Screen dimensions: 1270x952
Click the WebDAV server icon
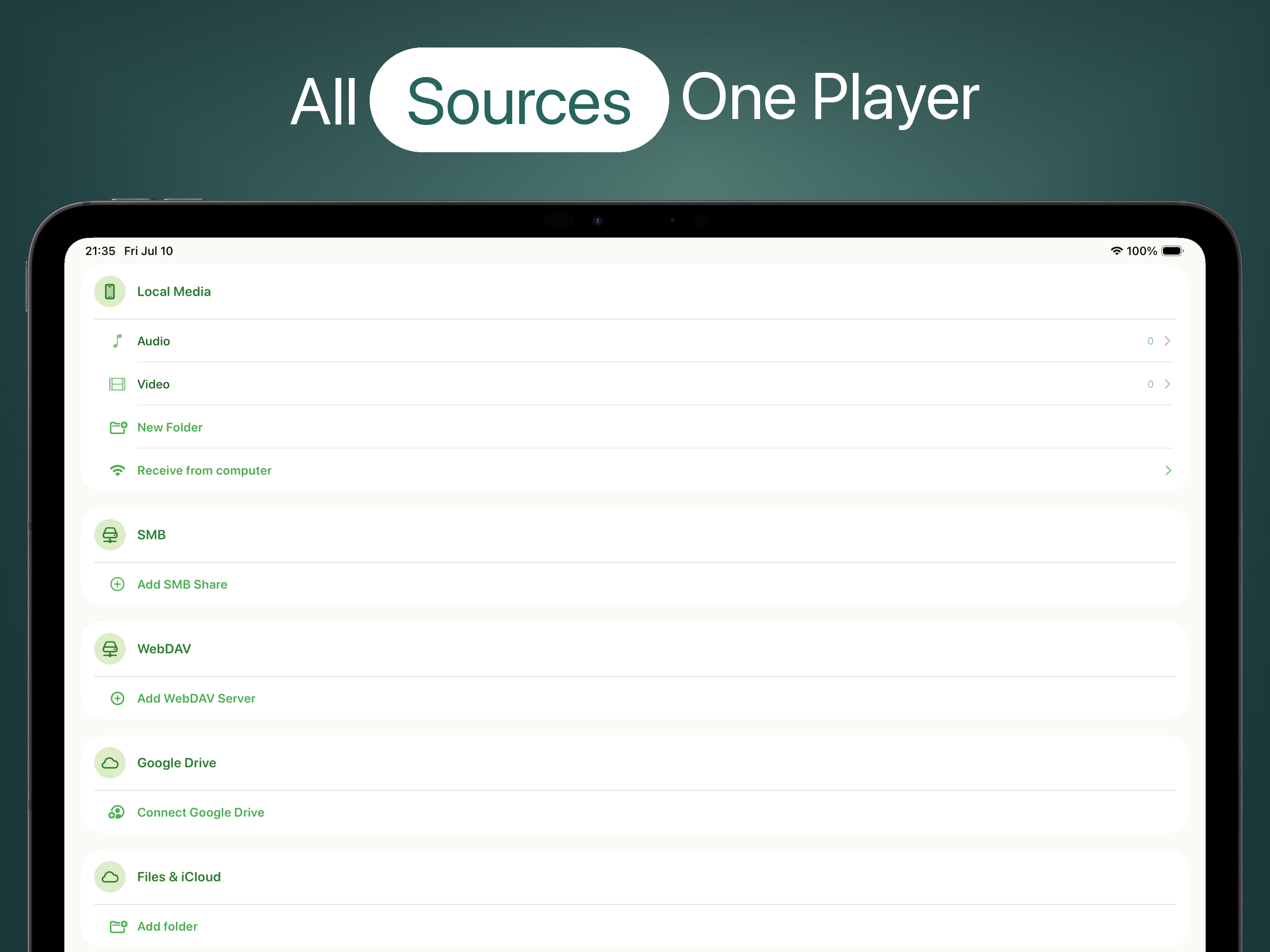pyautogui.click(x=110, y=649)
